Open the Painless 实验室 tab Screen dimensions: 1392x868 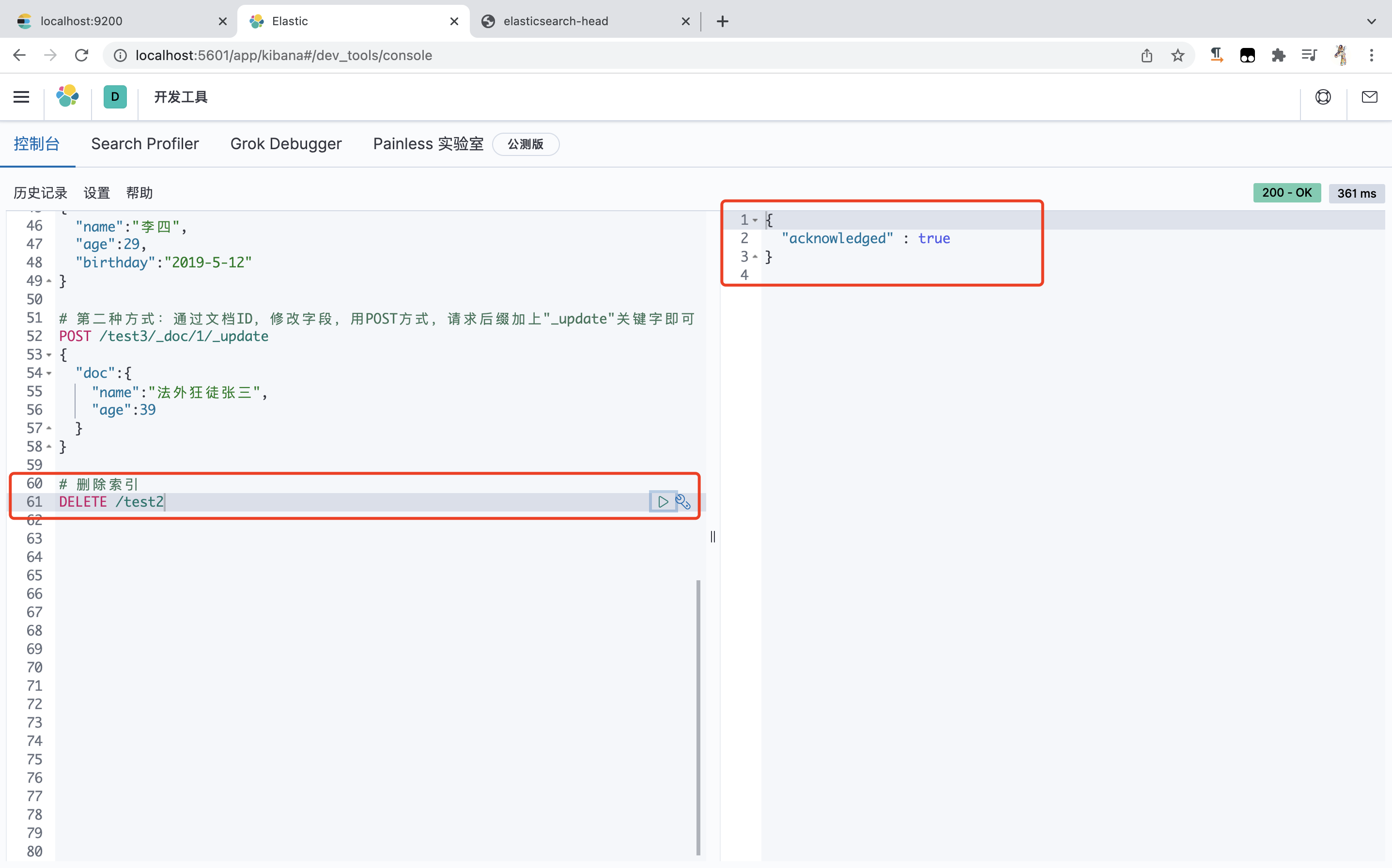point(428,144)
